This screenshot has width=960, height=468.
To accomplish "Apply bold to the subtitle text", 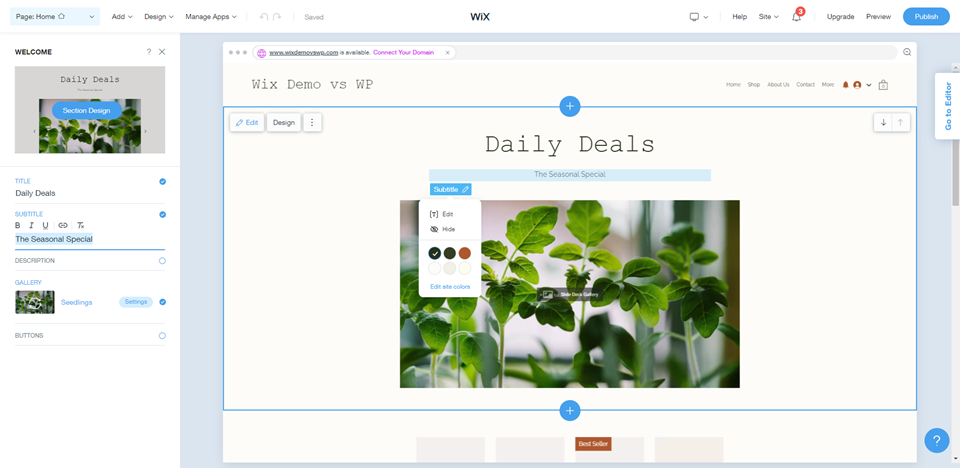I will pos(18,225).
